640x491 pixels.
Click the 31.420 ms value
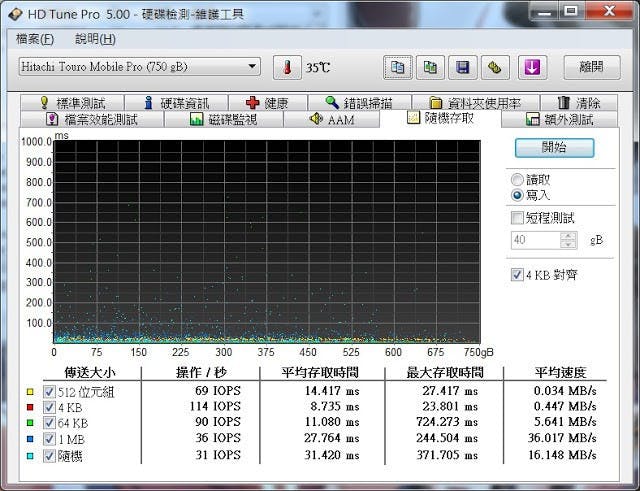[332, 455]
